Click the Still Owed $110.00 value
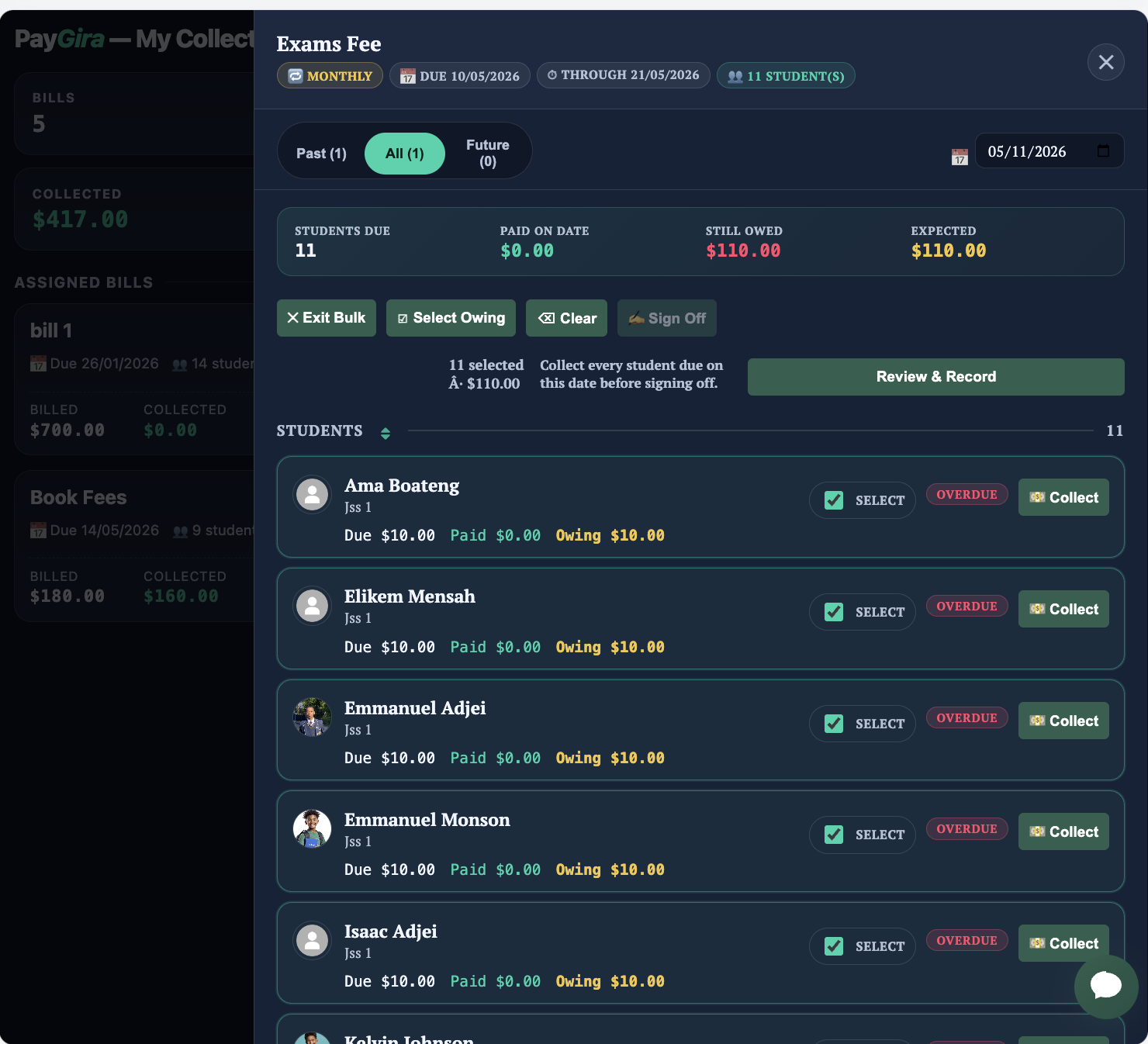Image resolution: width=1148 pixels, height=1044 pixels. click(743, 251)
